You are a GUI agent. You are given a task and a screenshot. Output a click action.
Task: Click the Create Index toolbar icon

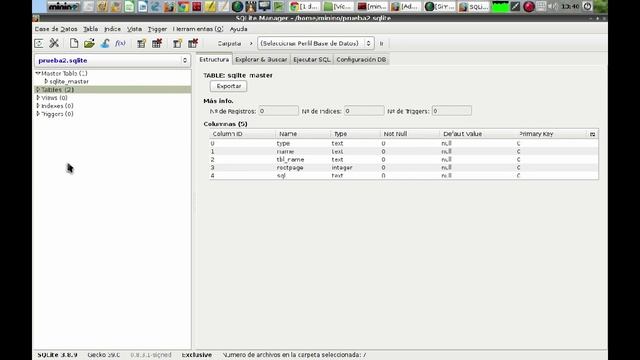point(177,43)
